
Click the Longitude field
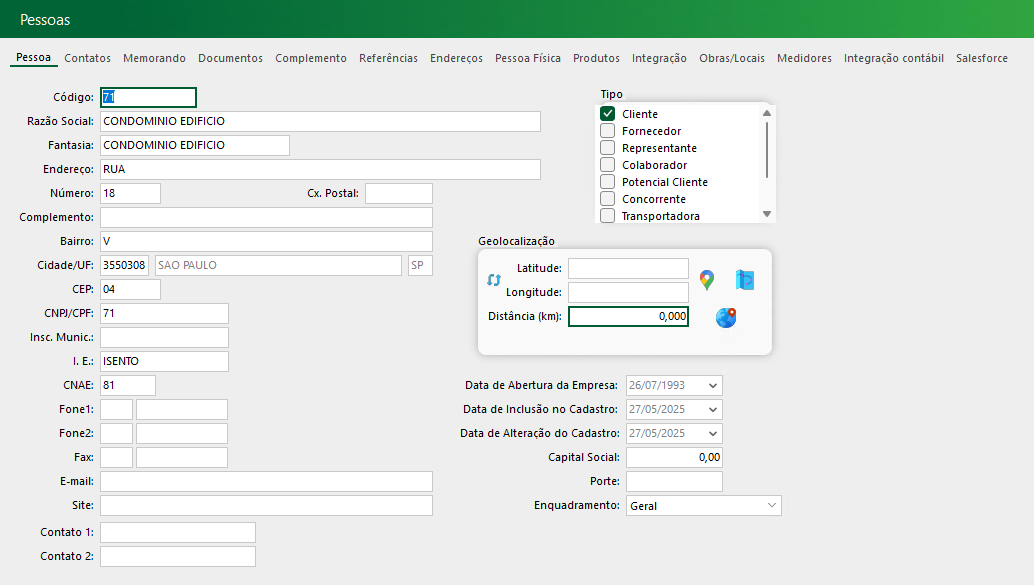(x=628, y=292)
